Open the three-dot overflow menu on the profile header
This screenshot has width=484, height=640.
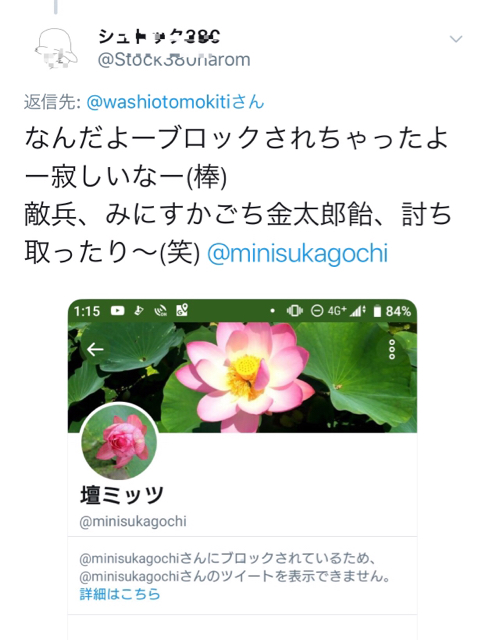coord(392,349)
